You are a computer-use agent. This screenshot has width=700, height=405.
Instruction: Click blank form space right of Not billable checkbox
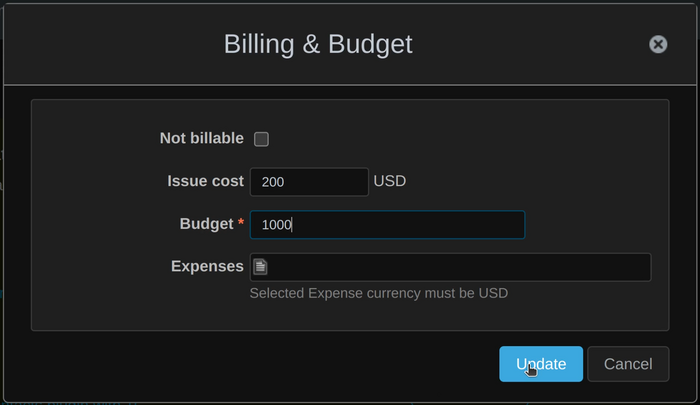[450, 139]
